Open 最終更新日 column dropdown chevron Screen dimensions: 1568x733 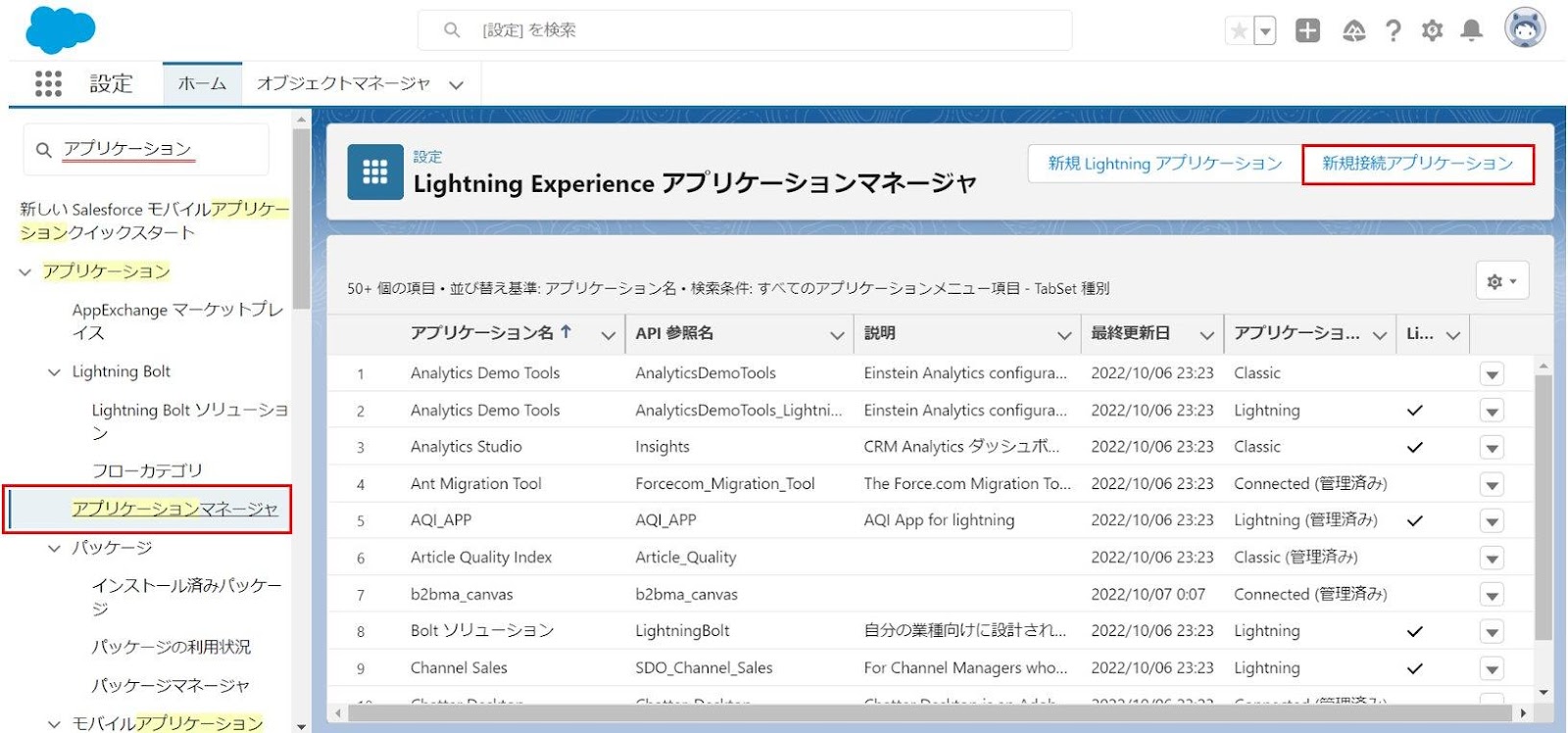pos(1206,335)
